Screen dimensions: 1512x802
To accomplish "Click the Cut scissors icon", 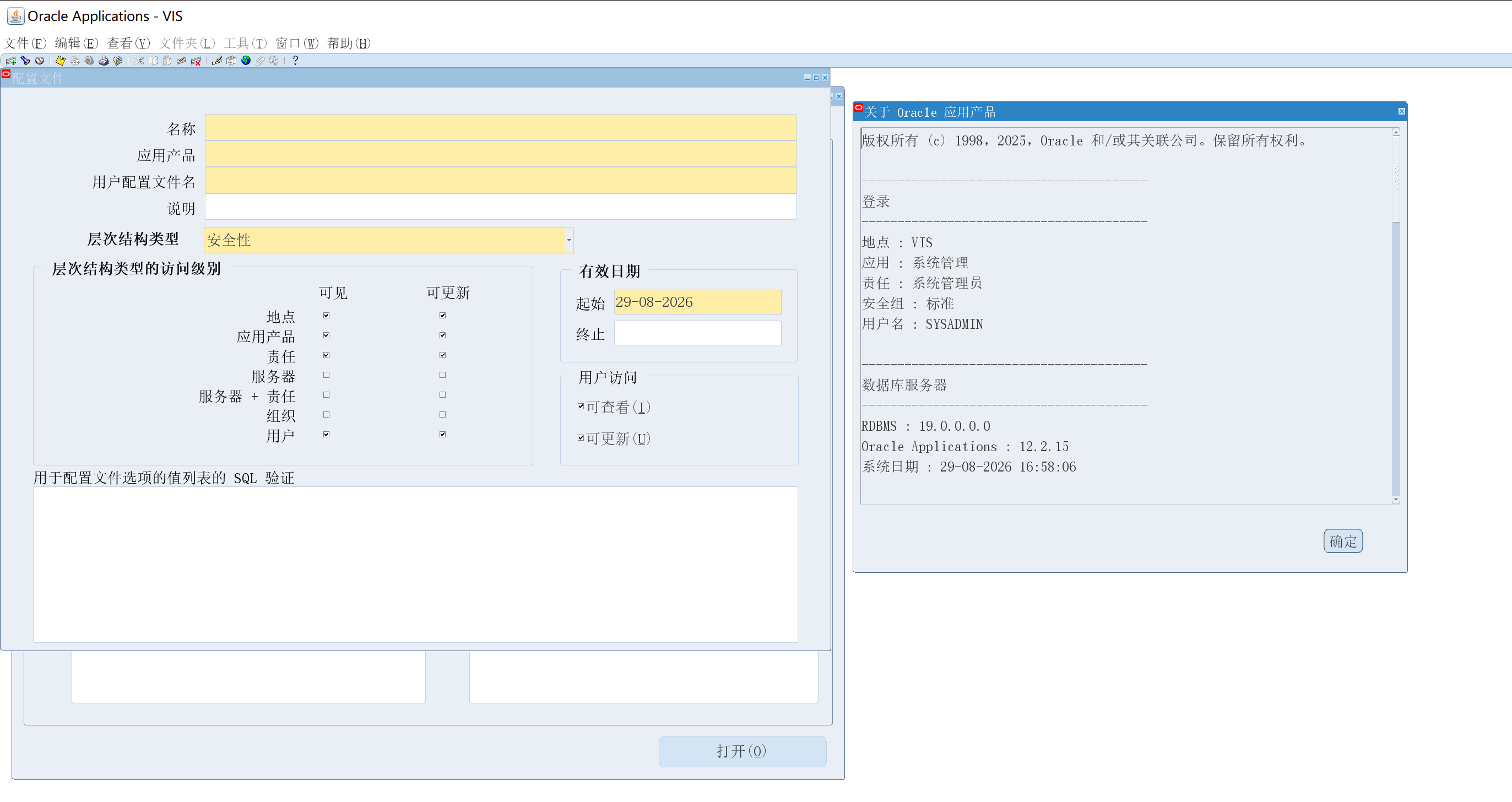I will 138,61.
